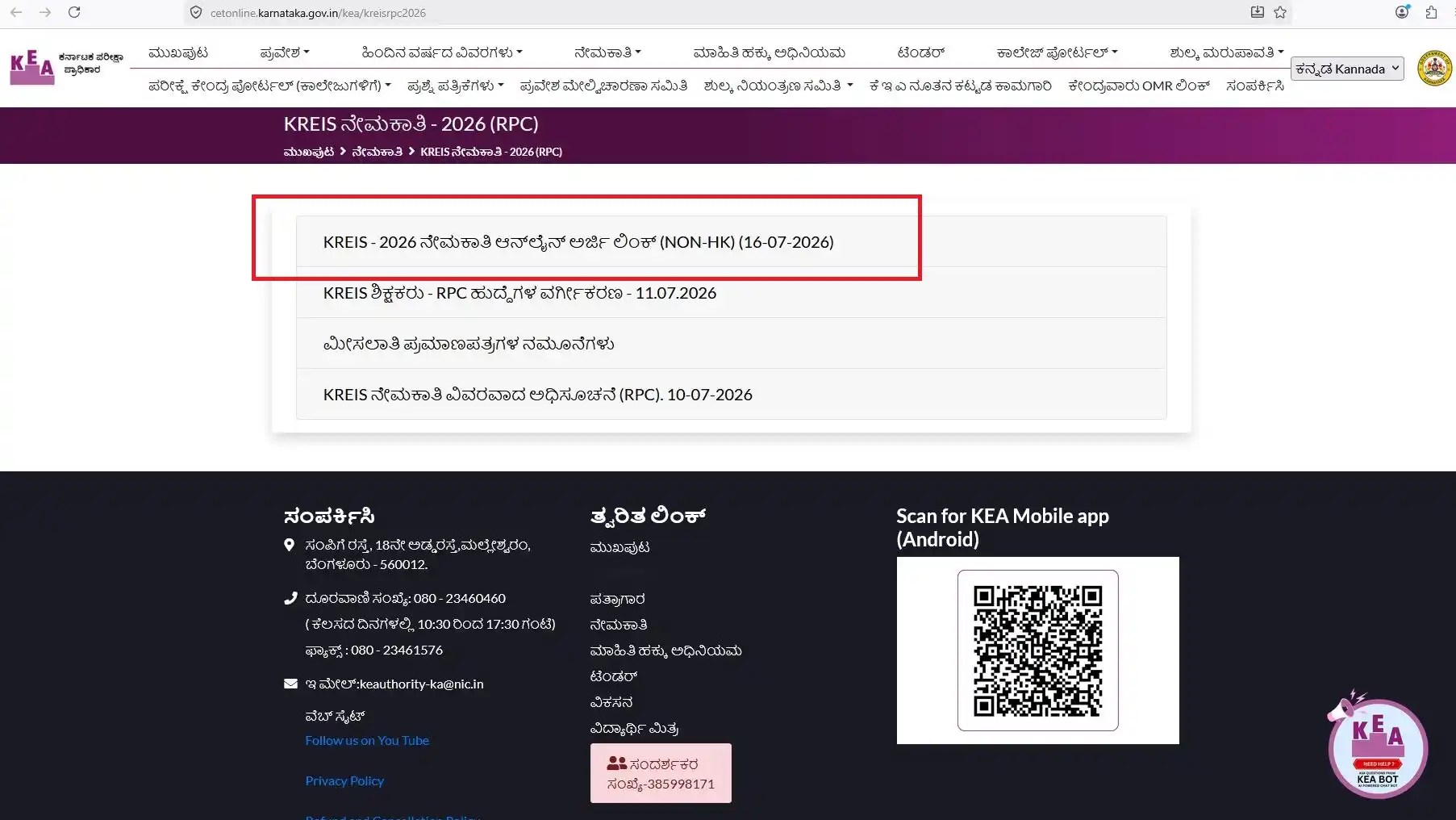Click ನೇಮಕಾತಿ in footer quick links
Image resolution: width=1456 pixels, height=820 pixels.
coord(619,625)
